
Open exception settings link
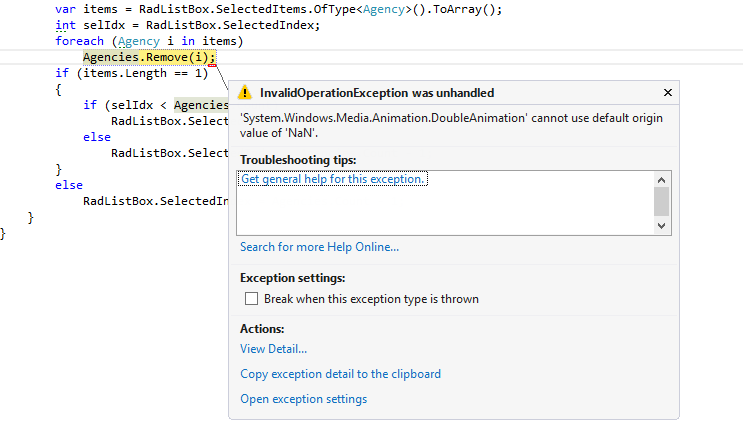[x=303, y=399]
